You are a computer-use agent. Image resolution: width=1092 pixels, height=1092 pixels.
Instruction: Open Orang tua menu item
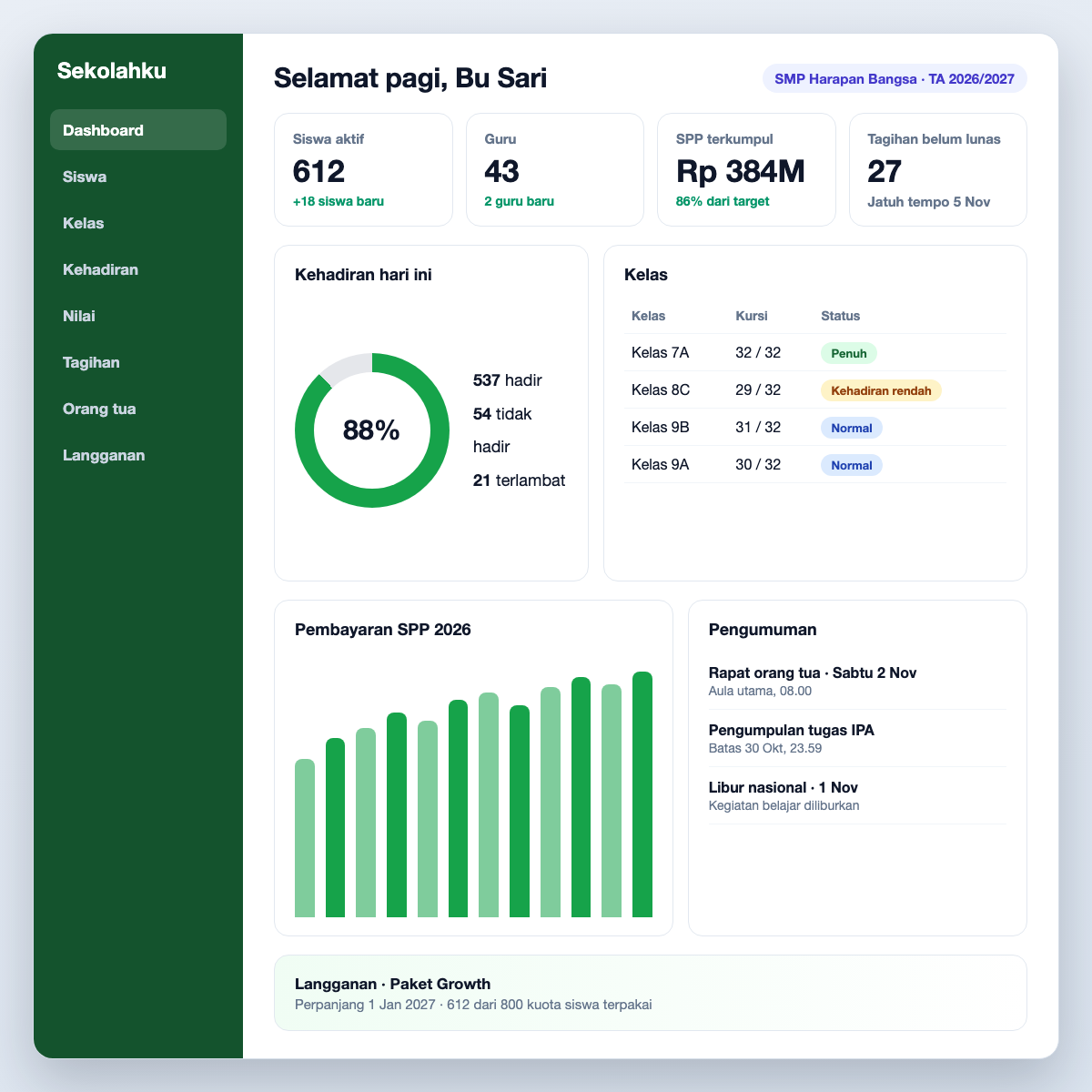[138, 409]
